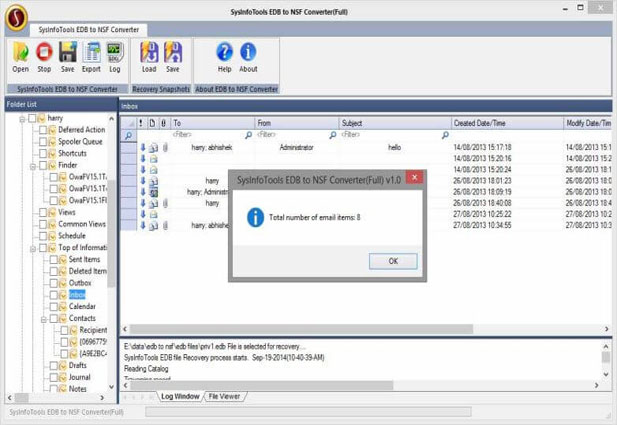Select the Outbox folder
617x425 pixels.
80,283
